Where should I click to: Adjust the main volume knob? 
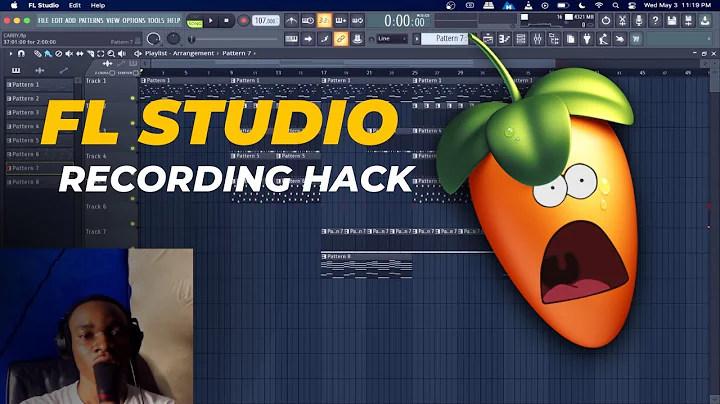(154, 39)
